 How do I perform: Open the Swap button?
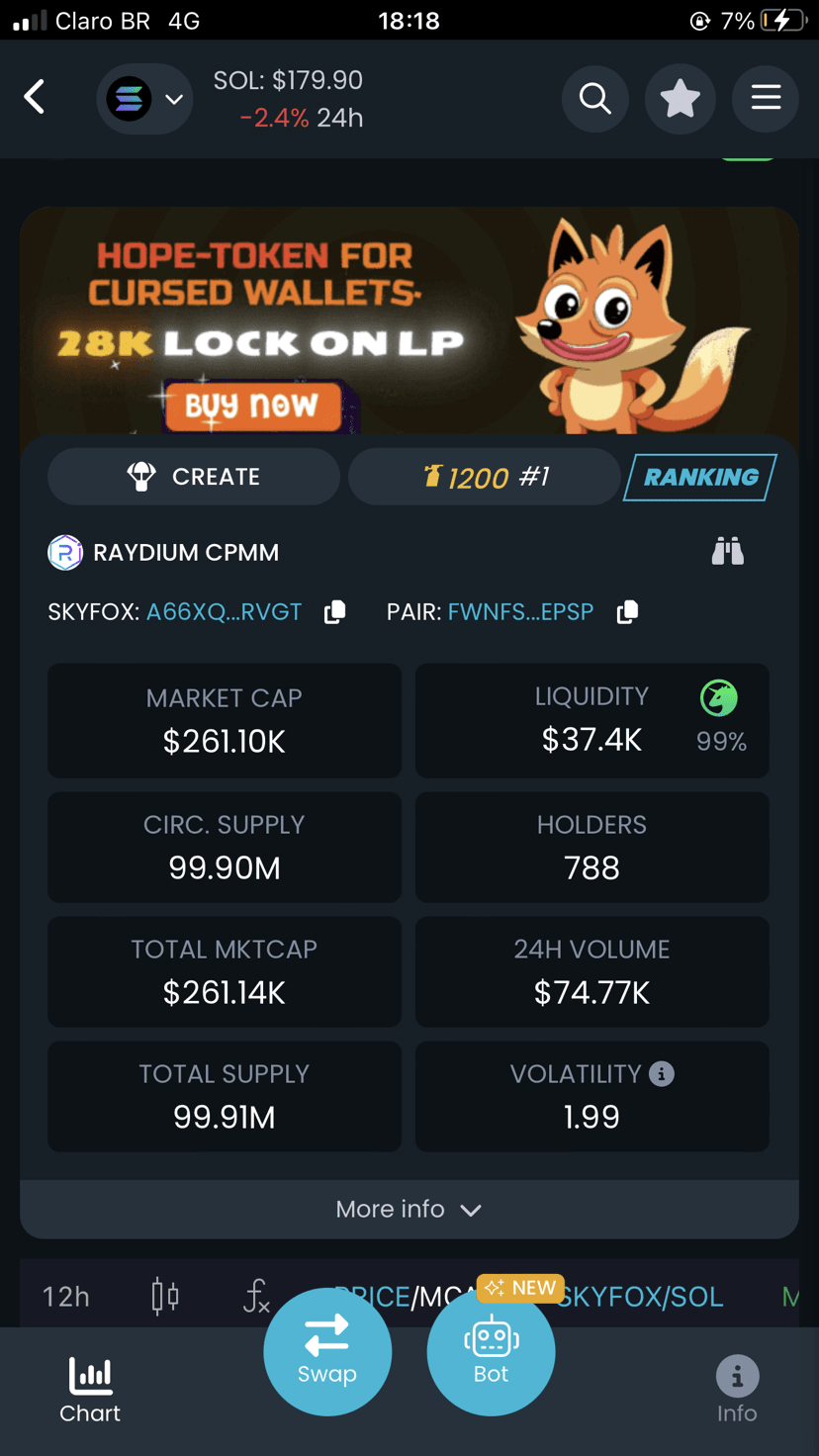coord(327,1351)
